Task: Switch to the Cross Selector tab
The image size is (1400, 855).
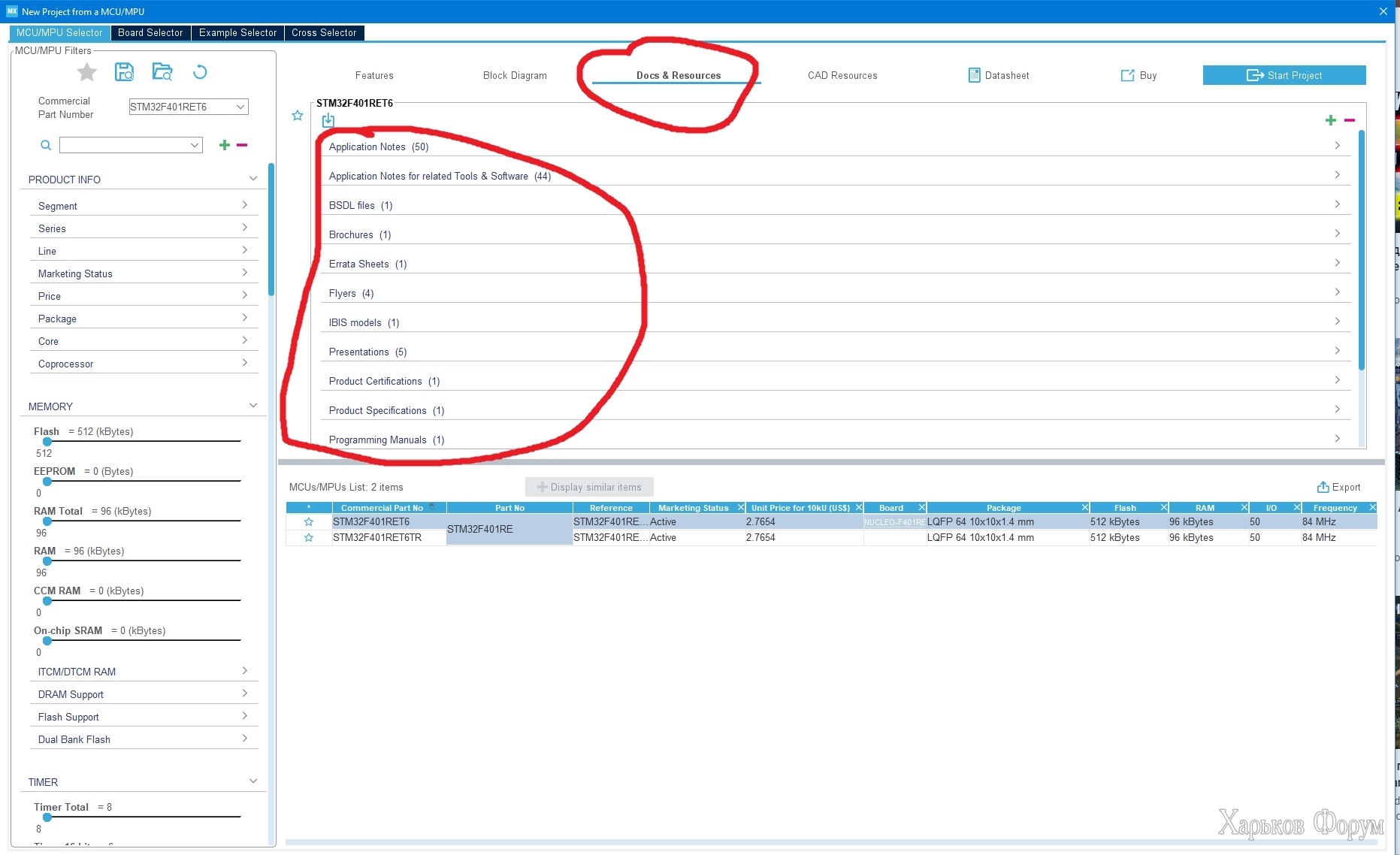Action: (x=324, y=32)
